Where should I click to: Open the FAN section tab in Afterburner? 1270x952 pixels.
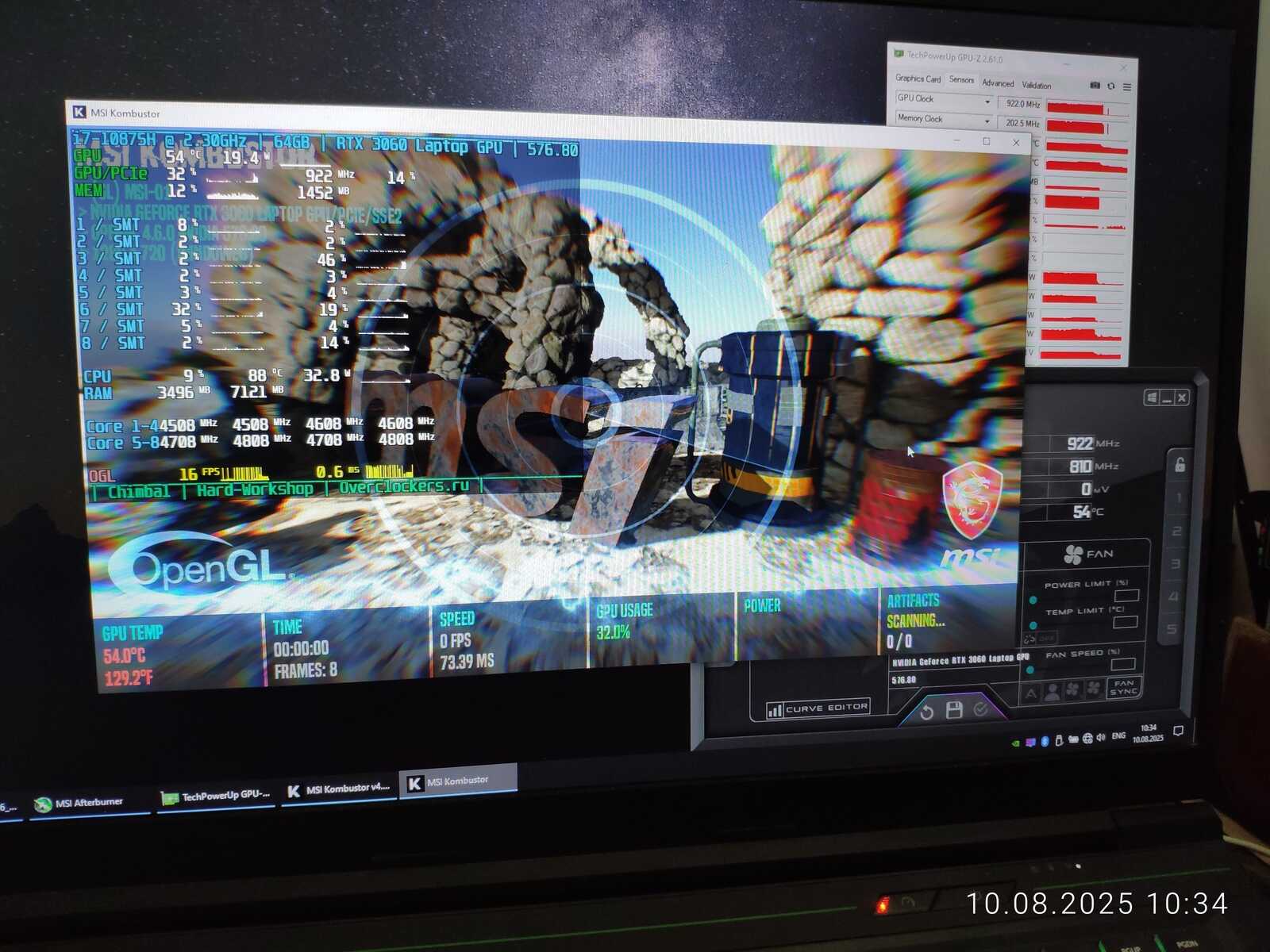click(x=1088, y=554)
